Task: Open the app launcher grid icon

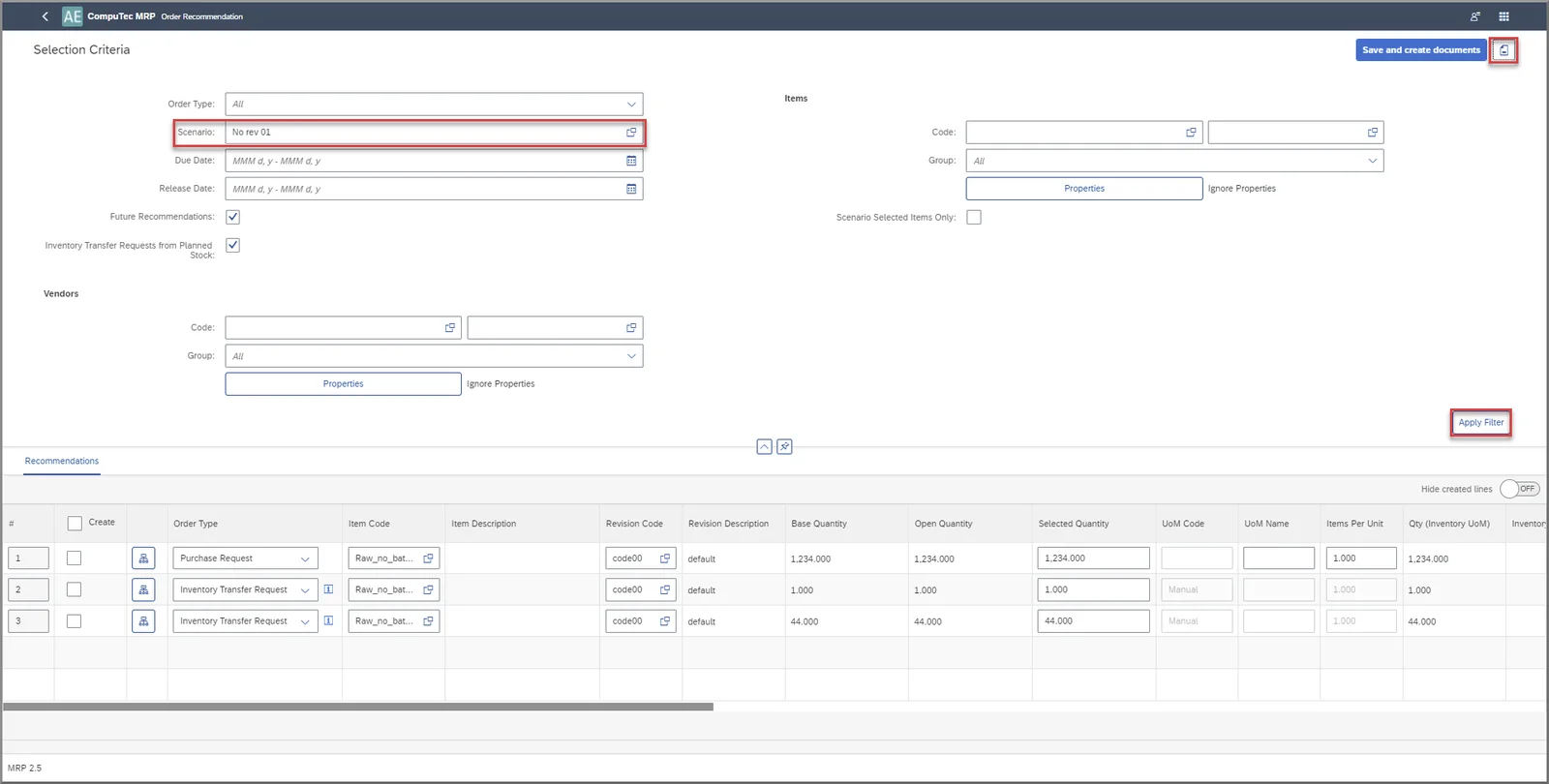Action: [1503, 16]
